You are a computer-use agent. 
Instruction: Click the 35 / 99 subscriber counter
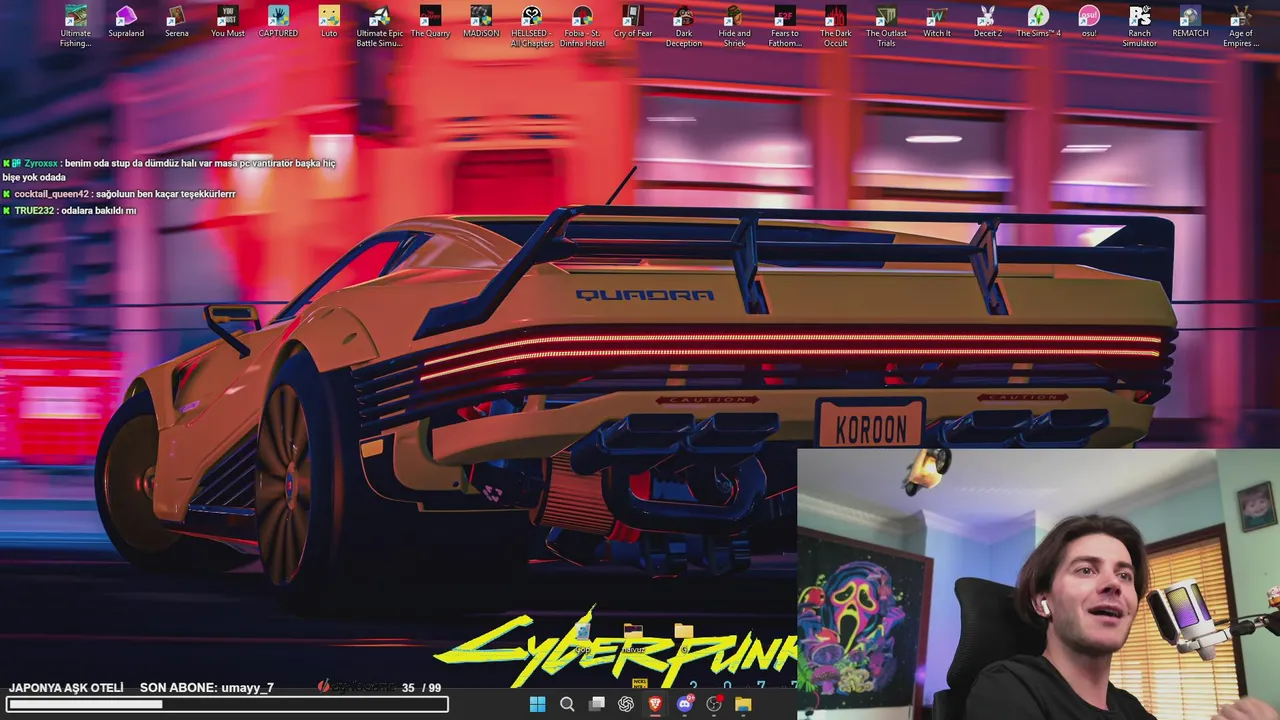tap(421, 688)
